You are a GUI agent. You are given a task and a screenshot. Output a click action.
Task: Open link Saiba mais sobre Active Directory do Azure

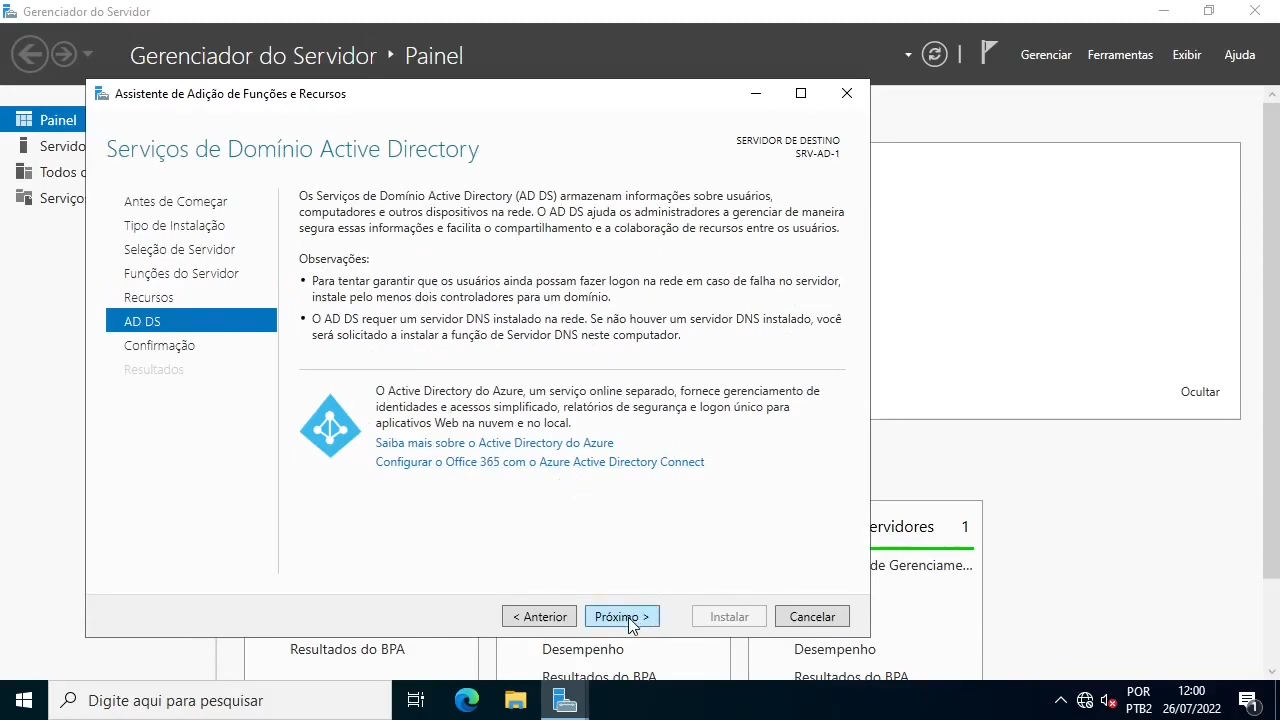(x=494, y=442)
